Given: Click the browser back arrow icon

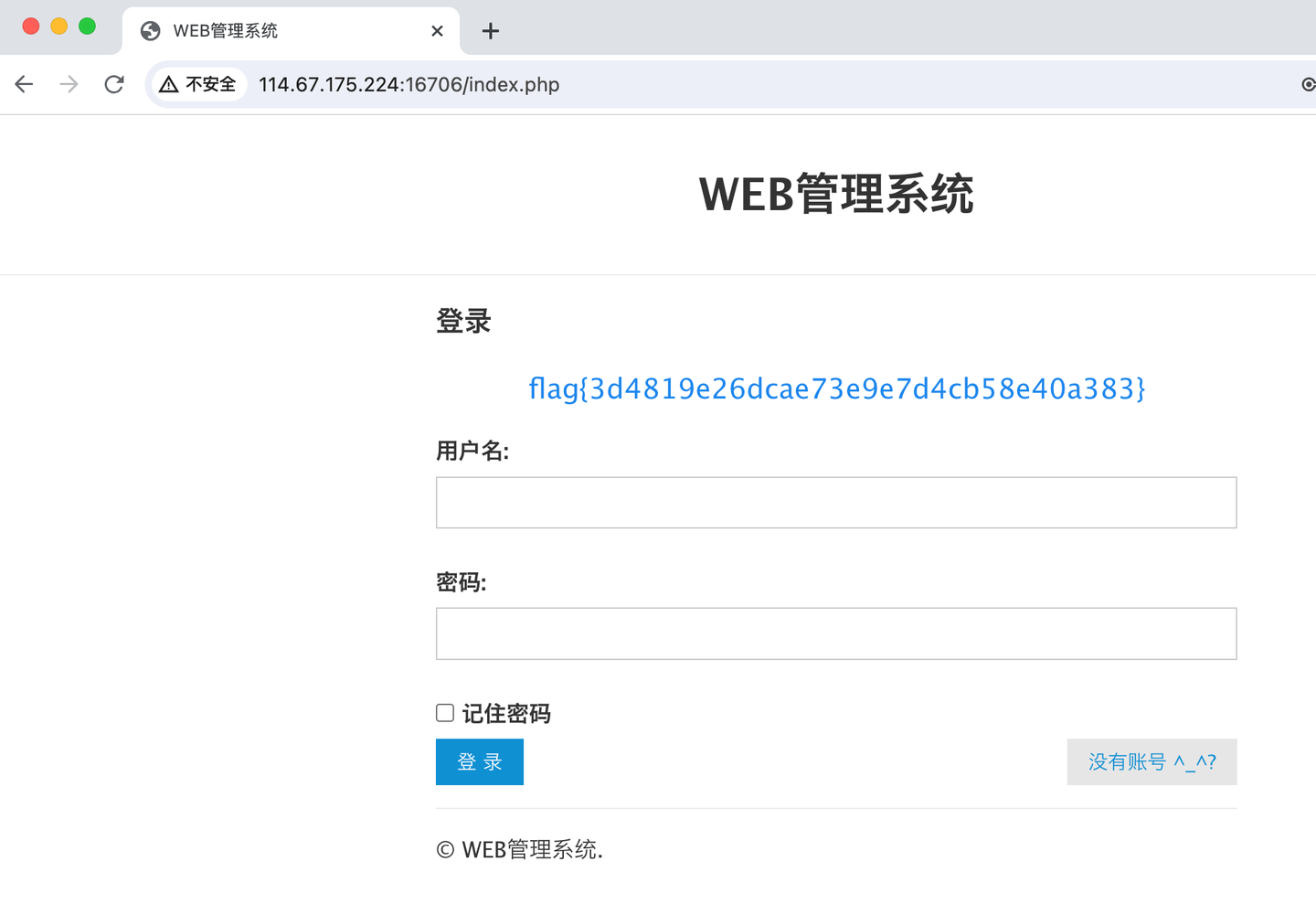Looking at the screenshot, I should point(24,84).
